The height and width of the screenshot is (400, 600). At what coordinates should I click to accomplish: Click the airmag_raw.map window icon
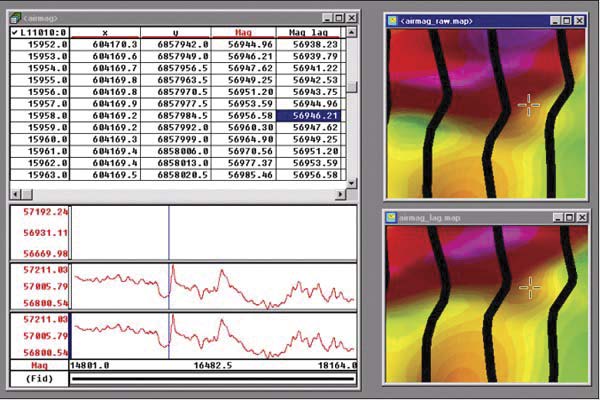[392, 21]
